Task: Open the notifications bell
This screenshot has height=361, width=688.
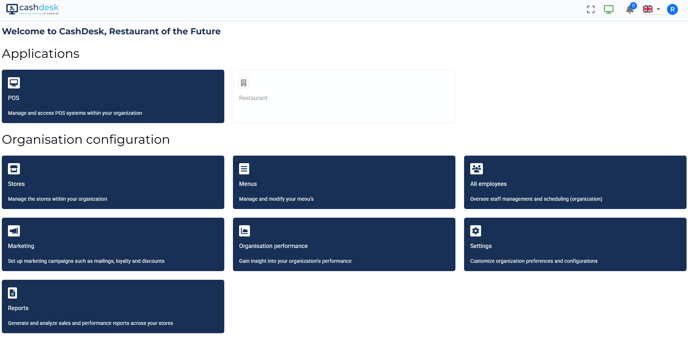Action: coord(630,9)
